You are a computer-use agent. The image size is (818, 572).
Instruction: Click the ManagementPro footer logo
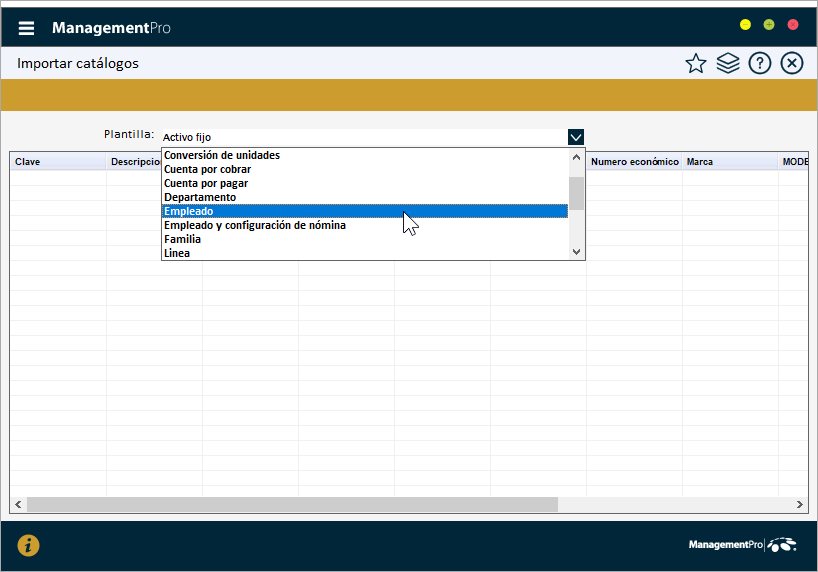[742, 544]
